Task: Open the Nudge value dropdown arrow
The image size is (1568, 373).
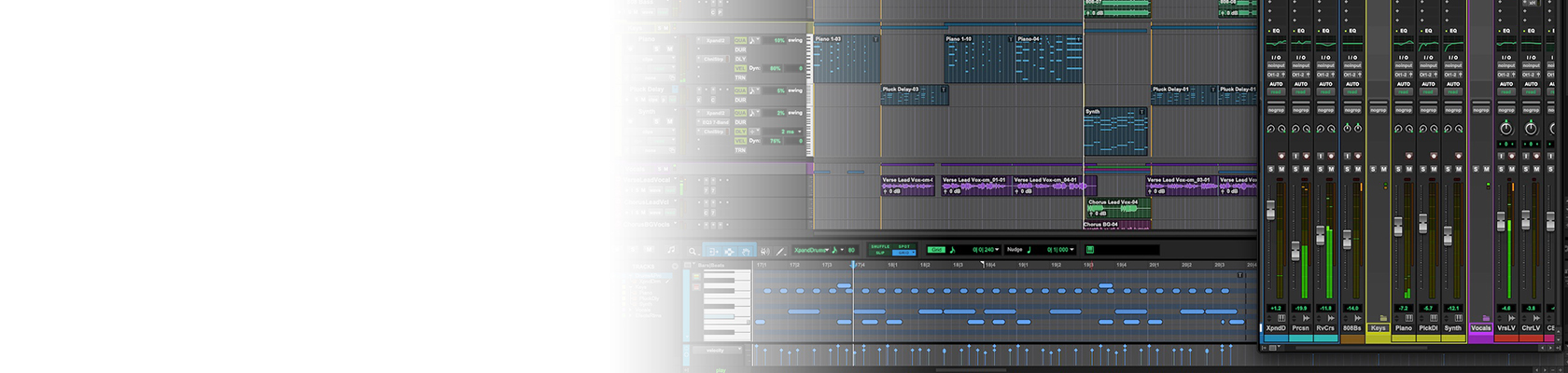Action: pyautogui.click(x=1071, y=250)
